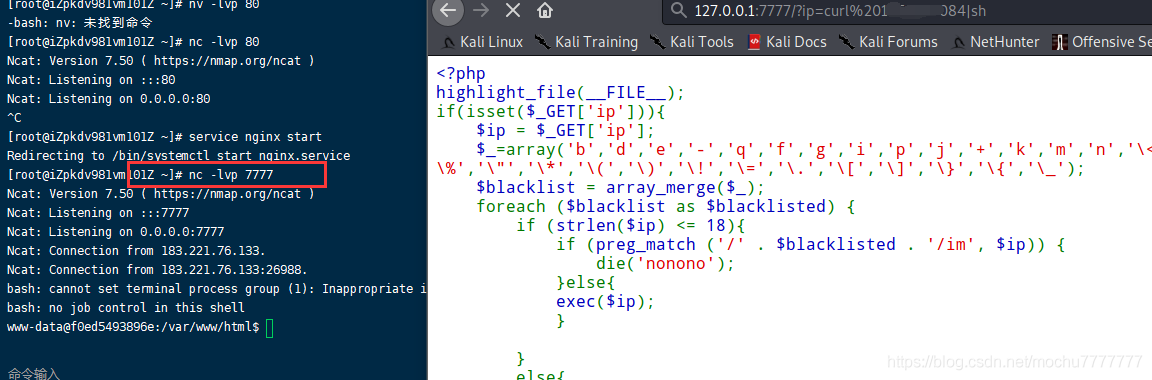This screenshot has height=380, width=1152.
Task: Stop page loading with X button
Action: point(513,10)
